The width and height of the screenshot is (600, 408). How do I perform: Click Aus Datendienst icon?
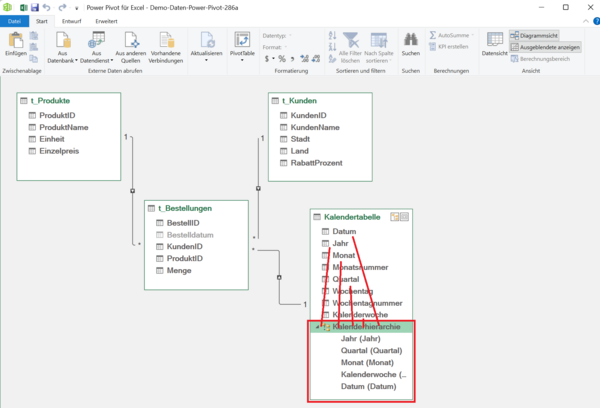tap(97, 41)
